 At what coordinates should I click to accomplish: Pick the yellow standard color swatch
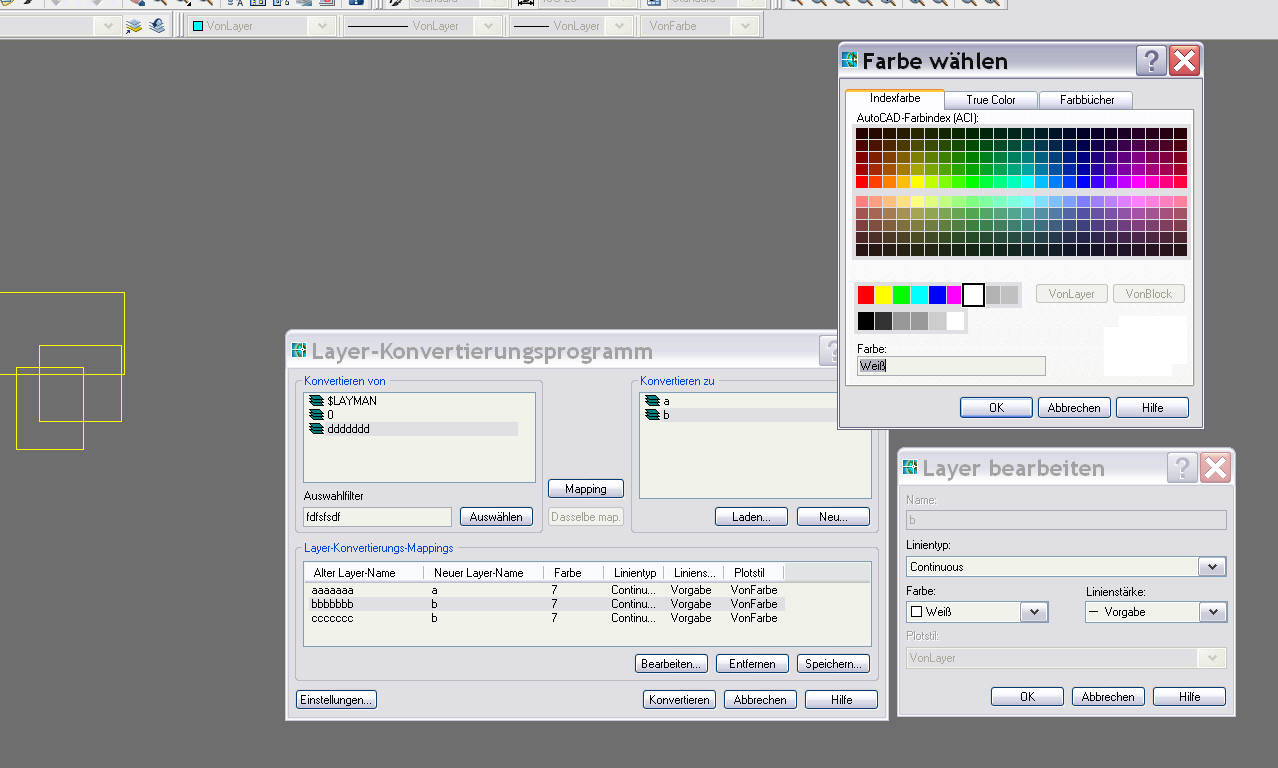click(x=884, y=295)
